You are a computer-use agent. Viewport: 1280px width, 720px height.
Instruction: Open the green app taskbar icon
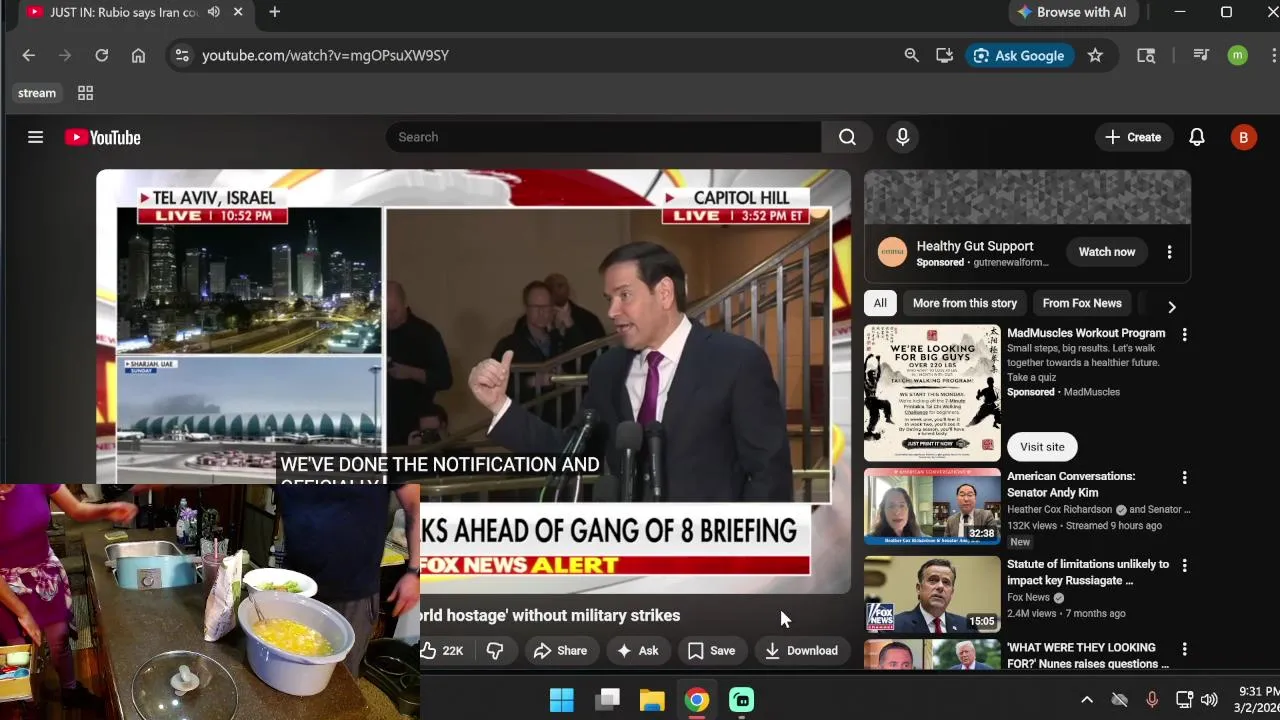tap(742, 700)
